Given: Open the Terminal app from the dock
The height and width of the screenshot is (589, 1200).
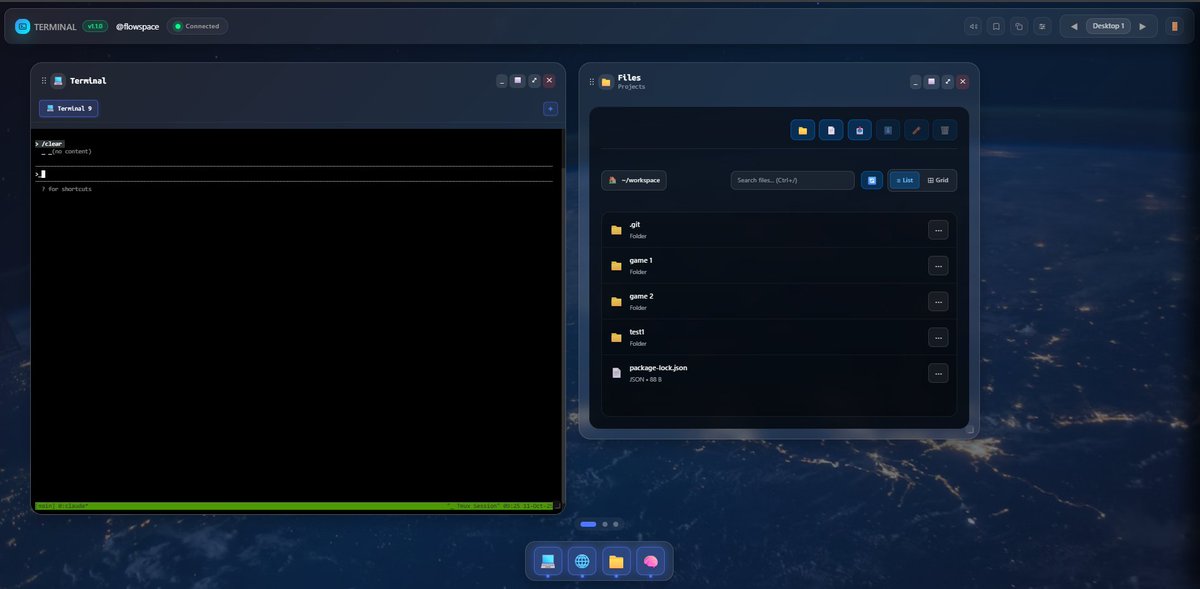Looking at the screenshot, I should pyautogui.click(x=547, y=561).
